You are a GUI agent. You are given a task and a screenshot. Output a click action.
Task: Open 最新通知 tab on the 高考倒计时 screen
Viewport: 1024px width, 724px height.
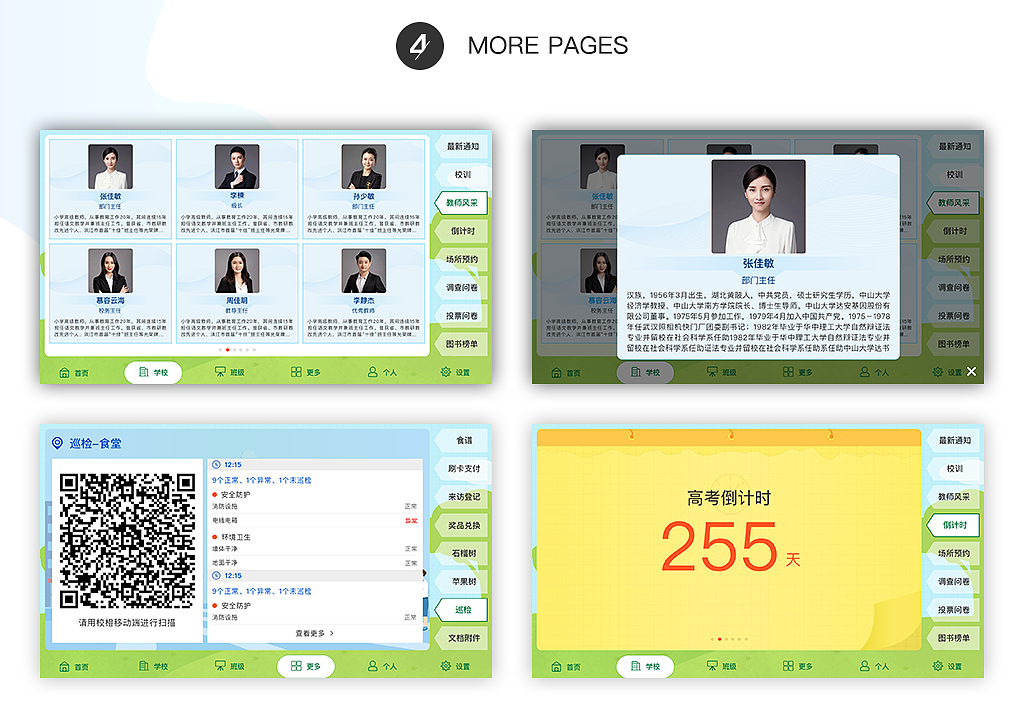[x=954, y=440]
